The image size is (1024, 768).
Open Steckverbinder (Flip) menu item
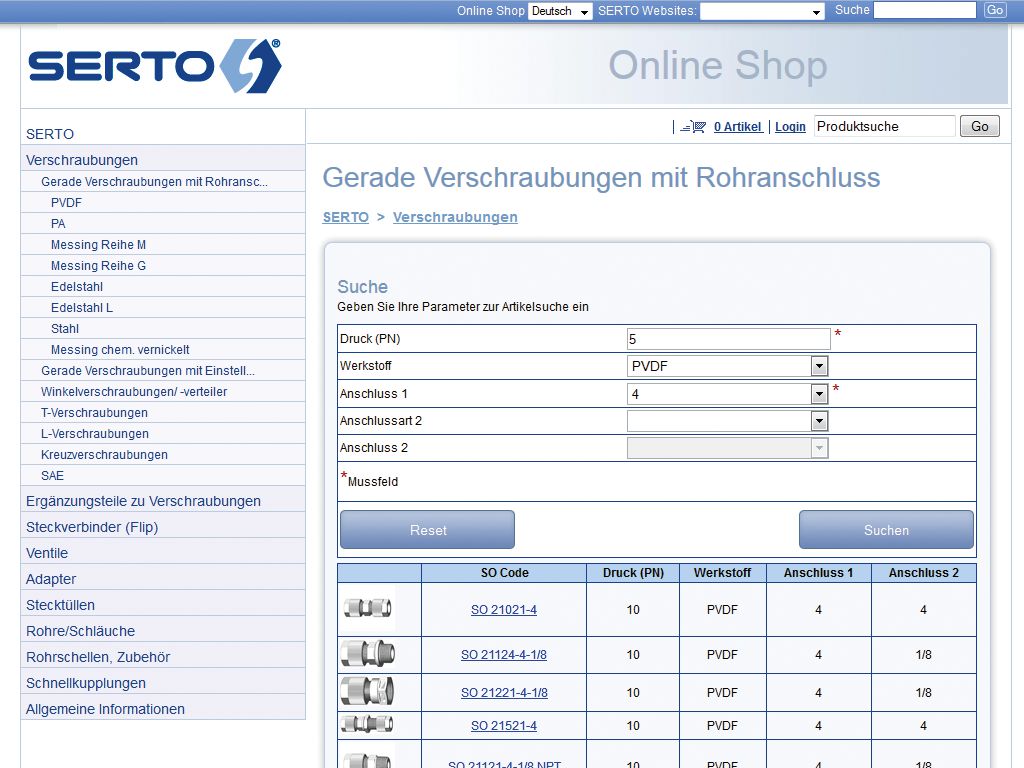pyautogui.click(x=163, y=527)
